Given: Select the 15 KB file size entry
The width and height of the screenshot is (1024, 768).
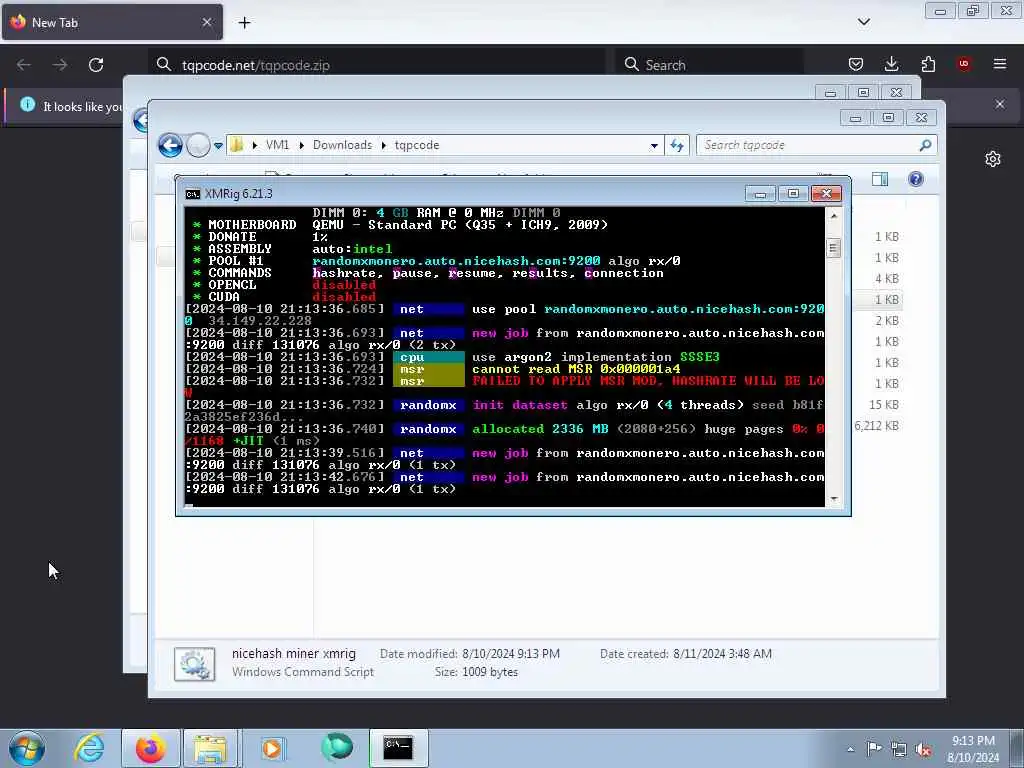Looking at the screenshot, I should 884,405.
